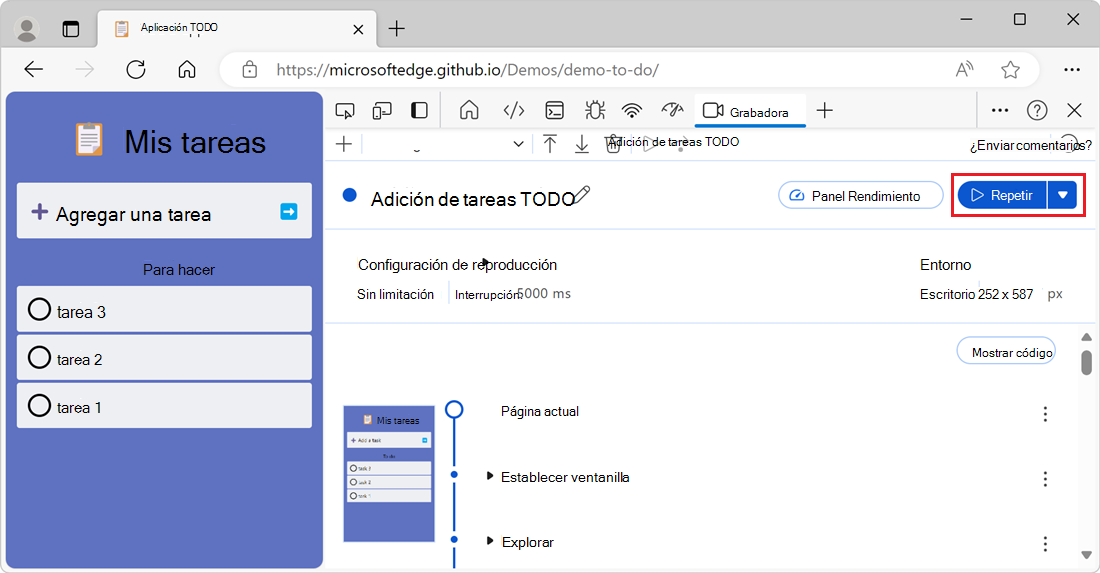The image size is (1100, 573).
Task: Add more tools with plus in DevTools
Action: [x=825, y=110]
